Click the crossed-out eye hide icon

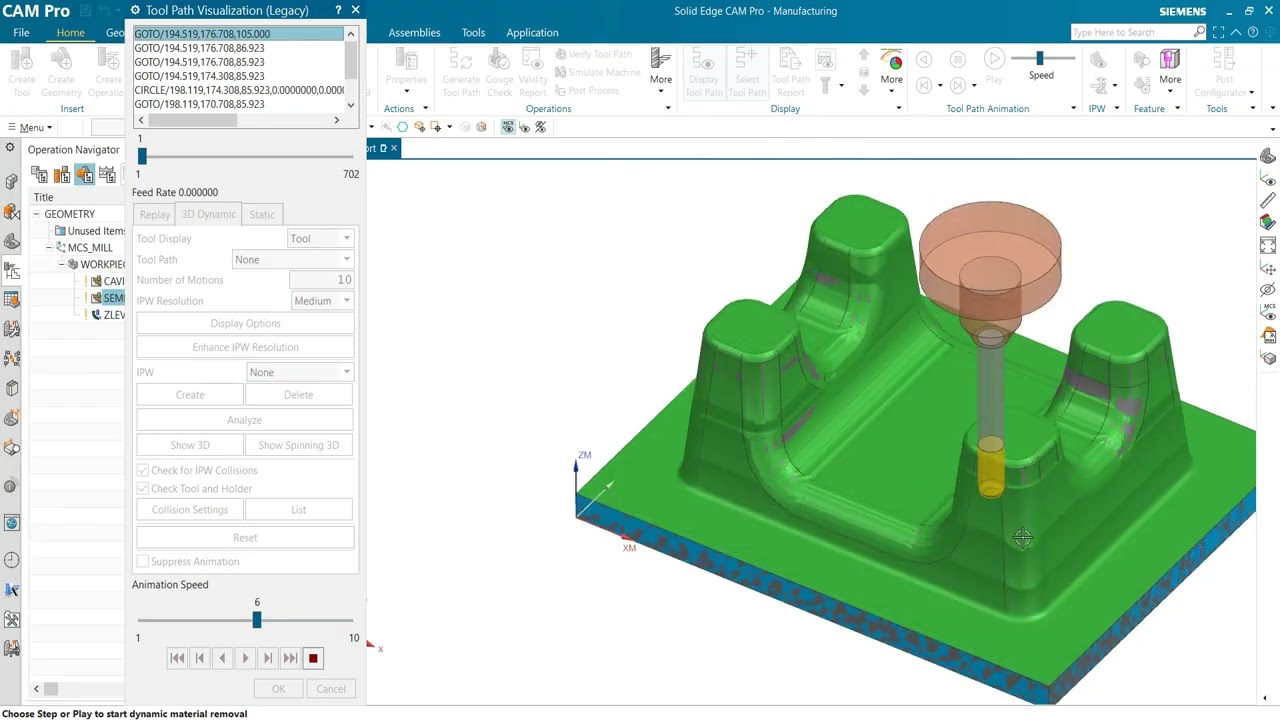tap(1268, 290)
